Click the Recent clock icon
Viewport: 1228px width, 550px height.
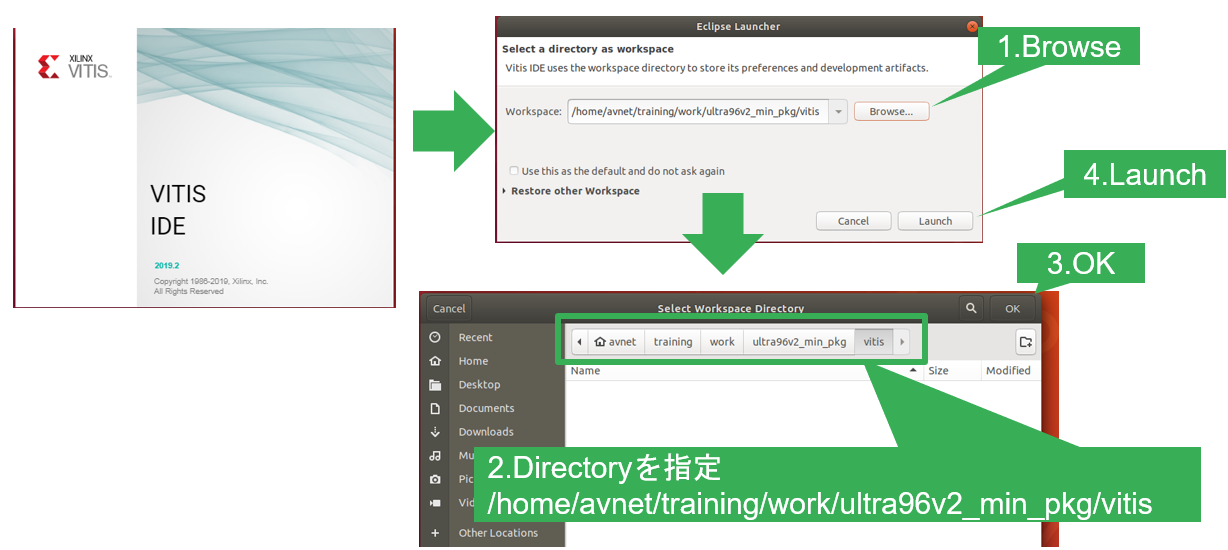coord(435,338)
